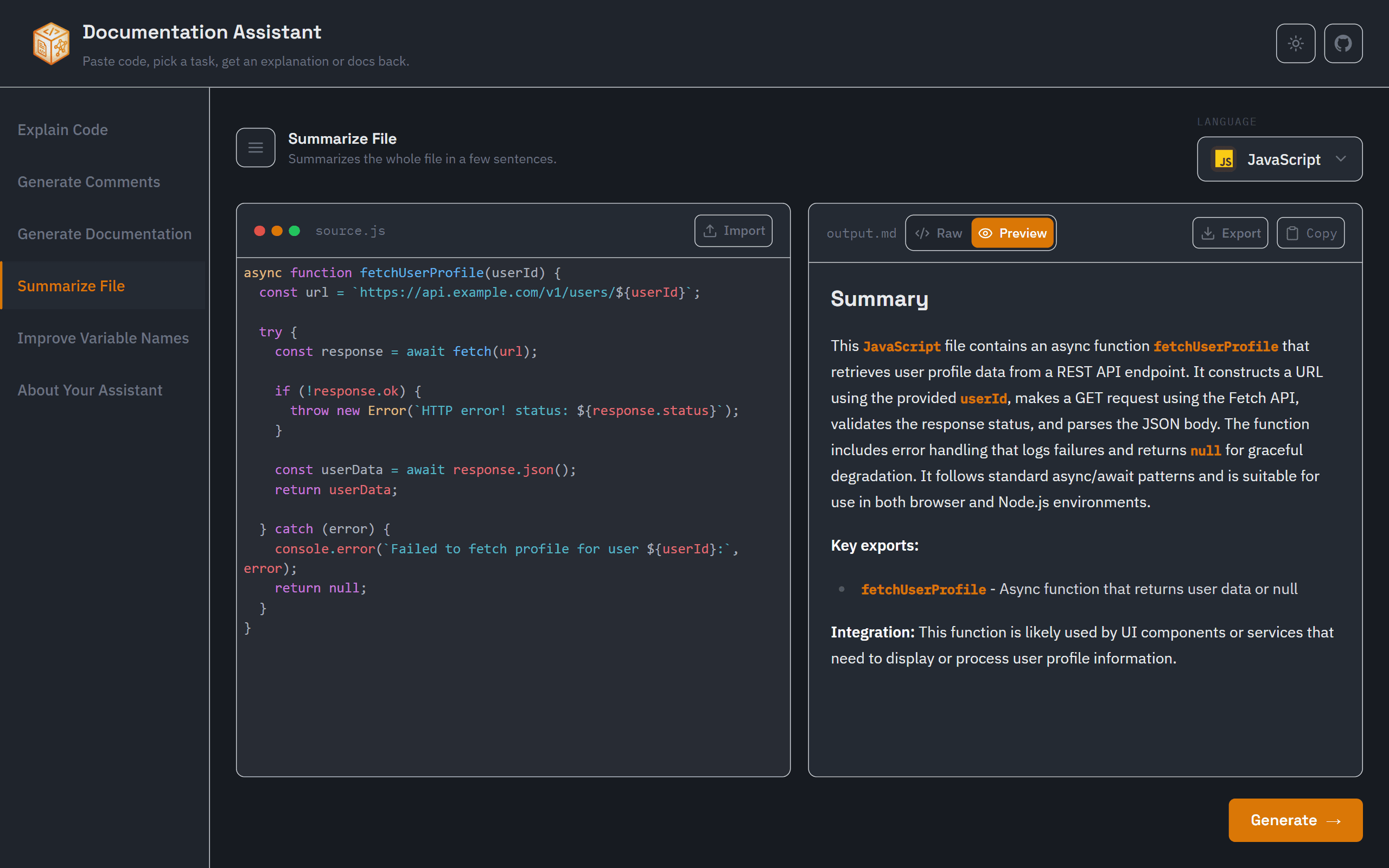Click the Summarize File lines icon
The image size is (1389, 868).
coord(256,148)
